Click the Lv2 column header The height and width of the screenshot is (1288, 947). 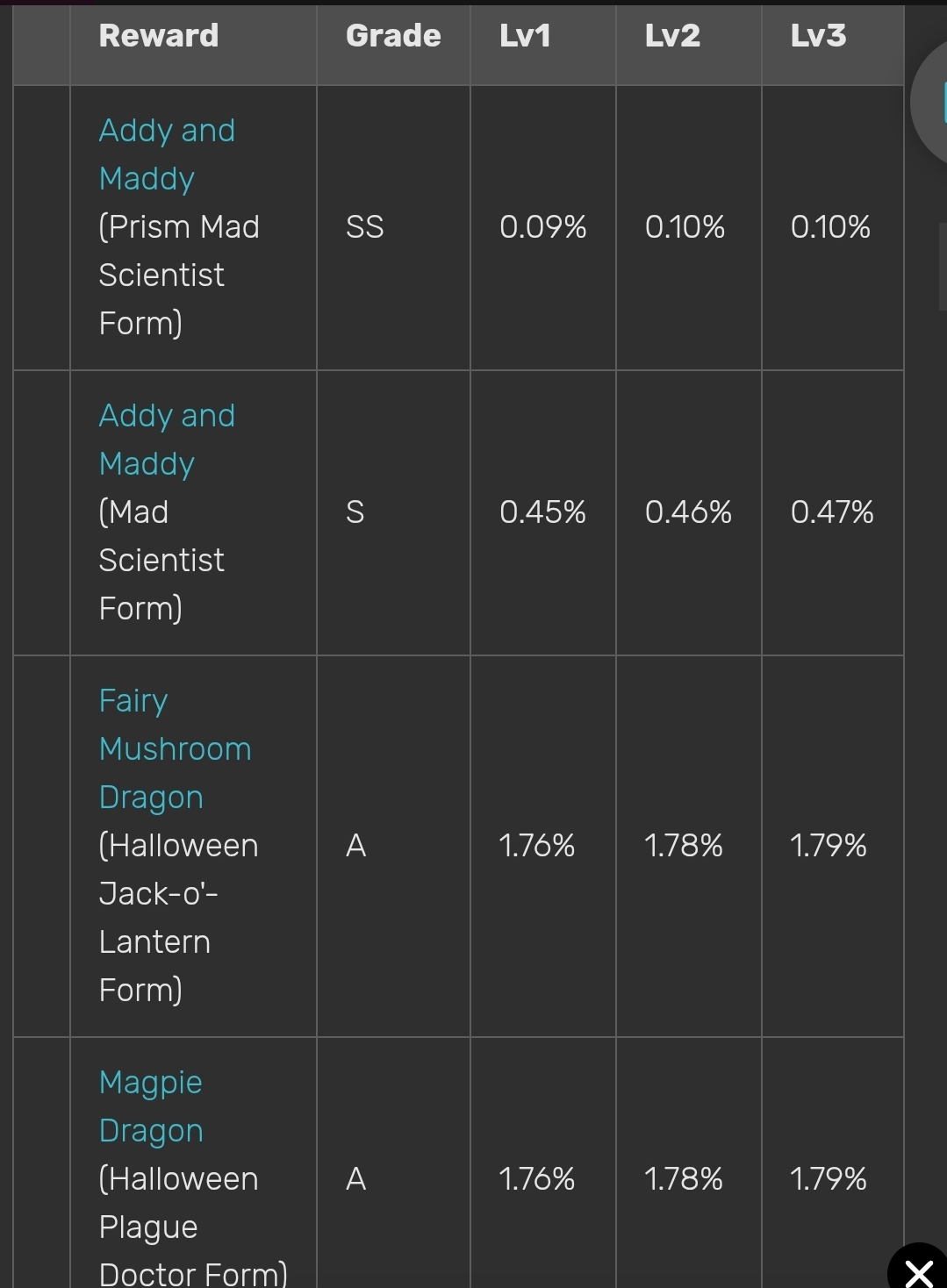pos(672,36)
